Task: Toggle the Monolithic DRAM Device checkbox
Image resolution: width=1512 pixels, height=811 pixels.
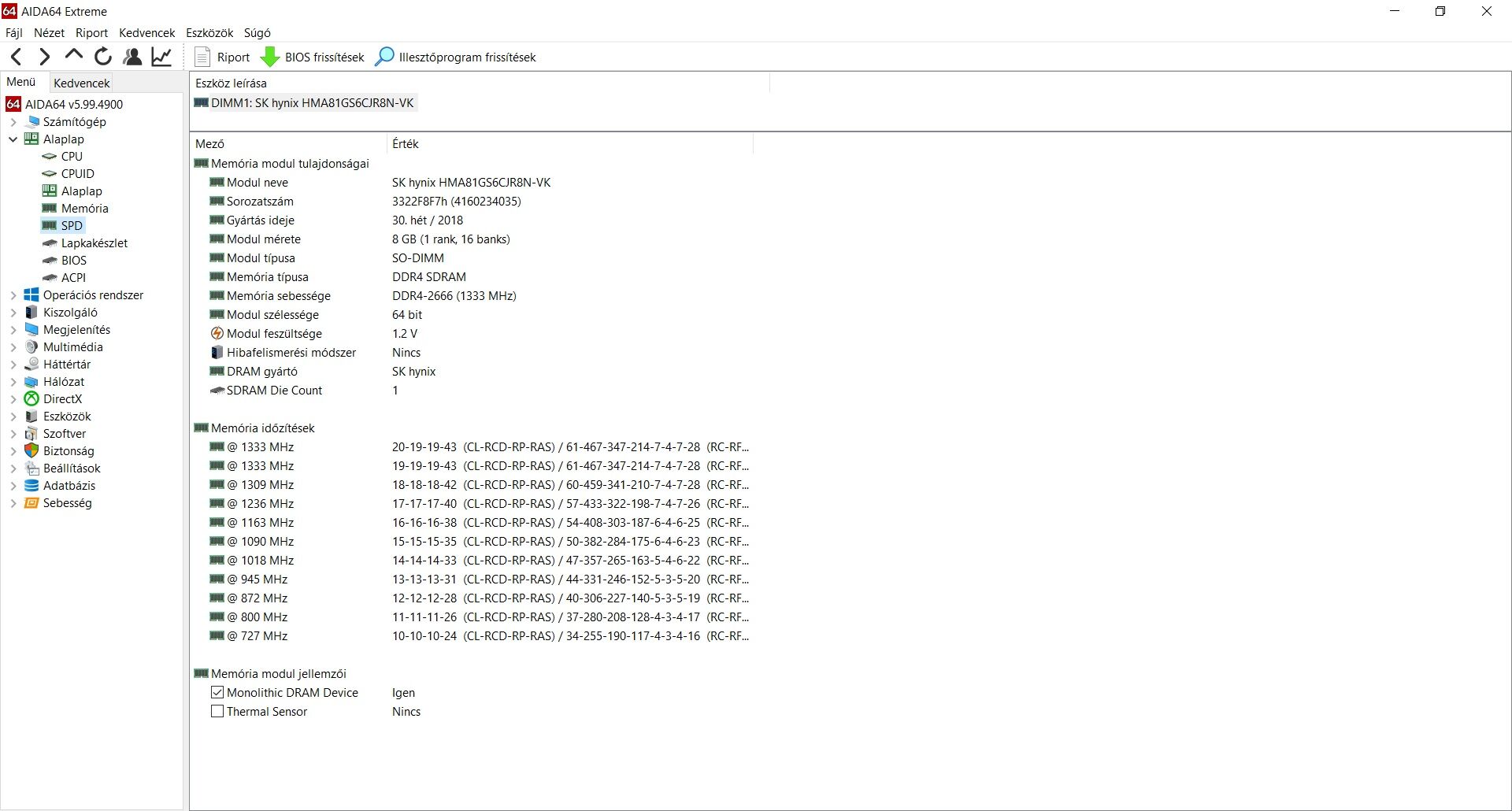Action: pyautogui.click(x=217, y=693)
